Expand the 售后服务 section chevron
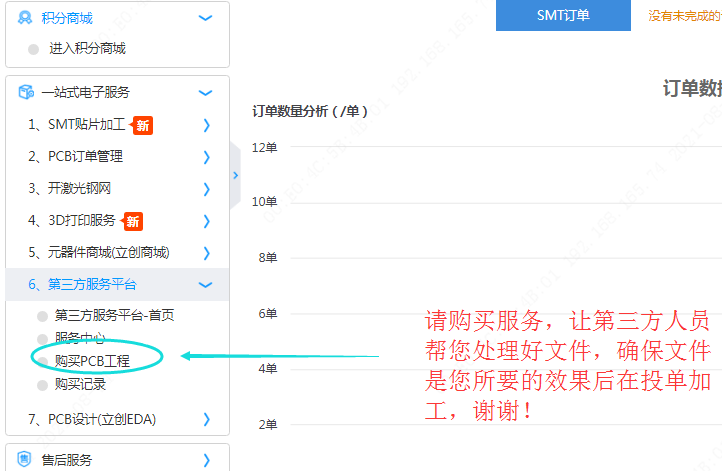The height and width of the screenshot is (471, 722). coord(206,460)
